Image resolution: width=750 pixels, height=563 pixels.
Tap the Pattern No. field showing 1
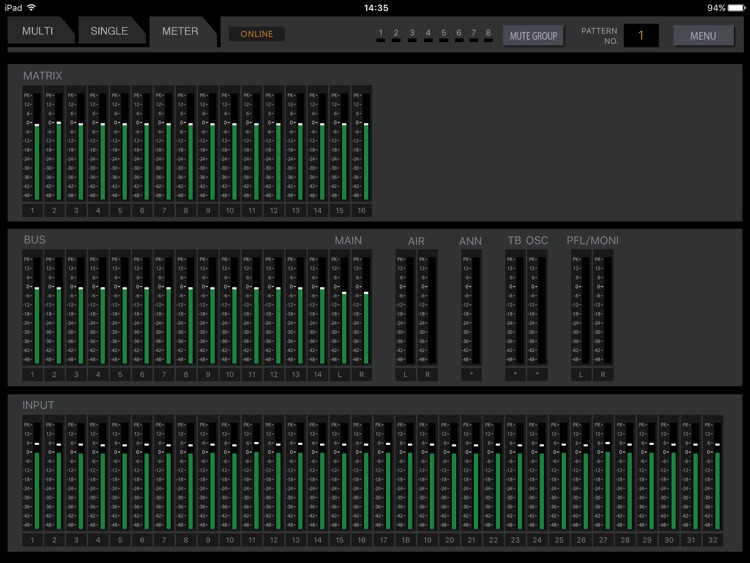pyautogui.click(x=641, y=35)
